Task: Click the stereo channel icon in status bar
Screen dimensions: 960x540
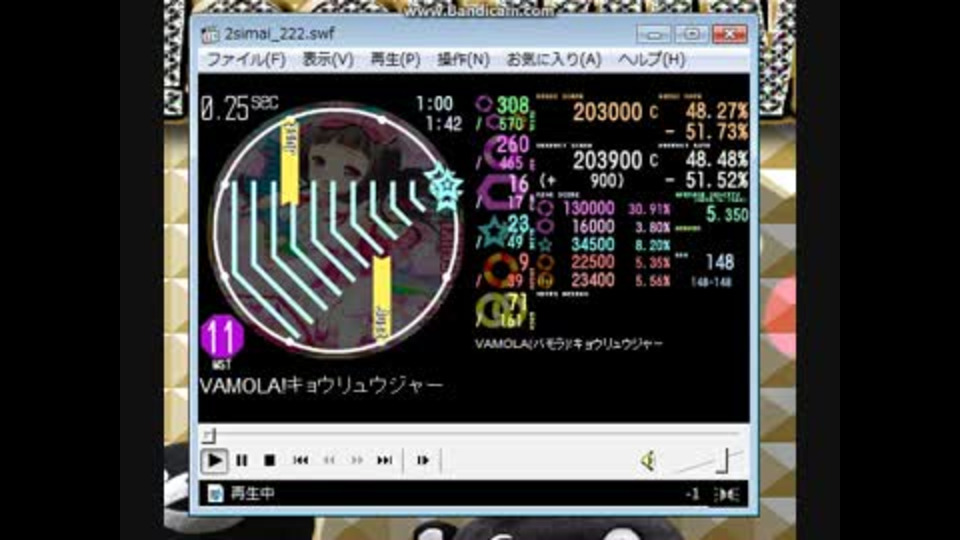Action: [x=727, y=494]
